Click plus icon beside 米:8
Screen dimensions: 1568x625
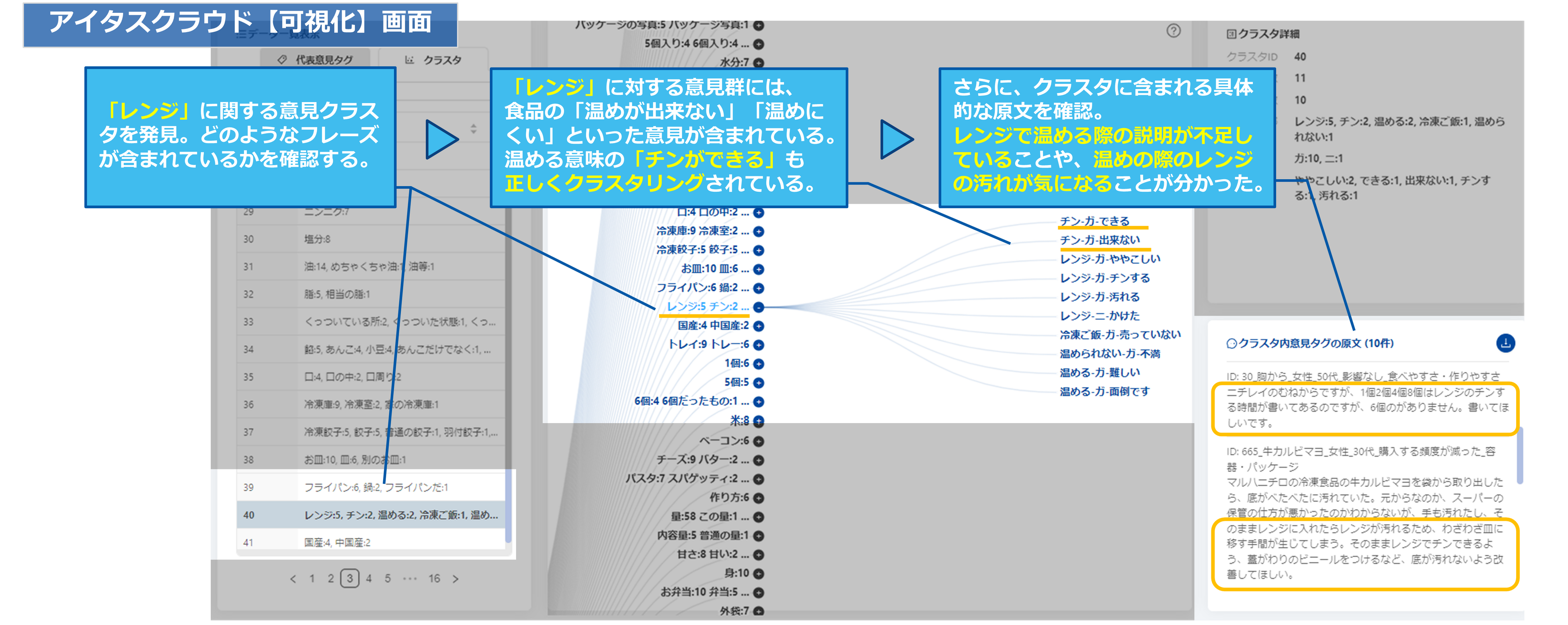(758, 421)
